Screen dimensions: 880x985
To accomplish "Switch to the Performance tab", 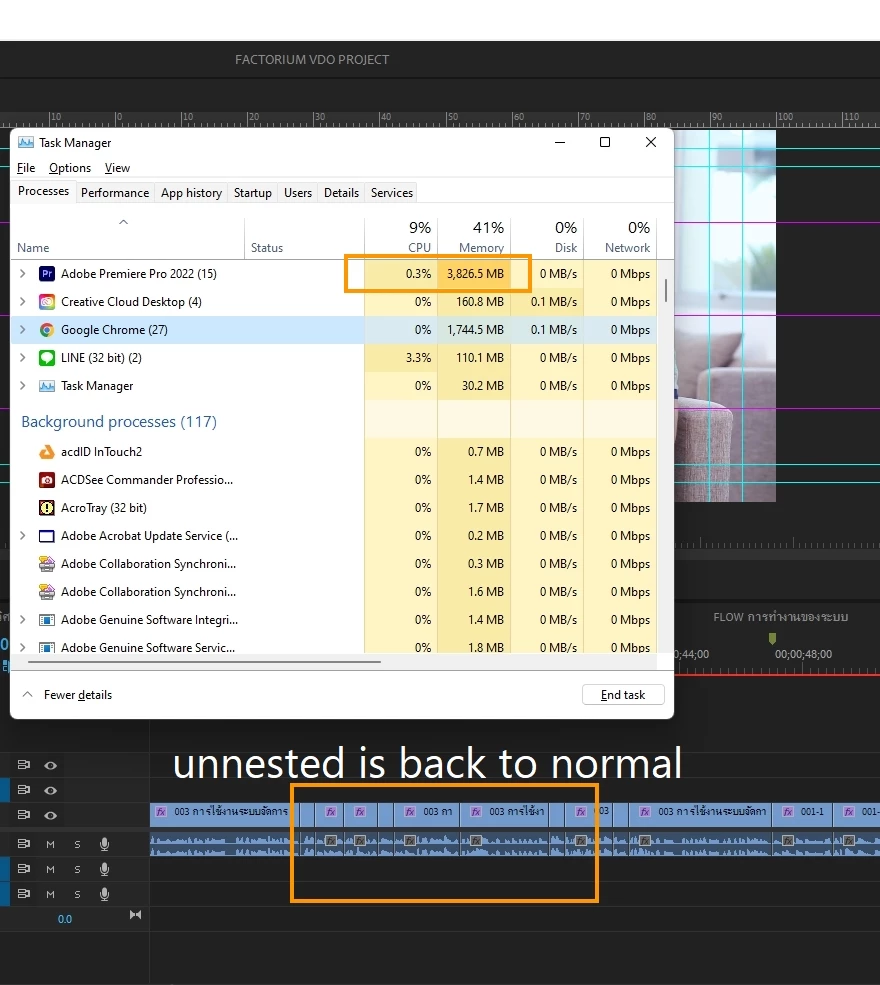I will 115,193.
